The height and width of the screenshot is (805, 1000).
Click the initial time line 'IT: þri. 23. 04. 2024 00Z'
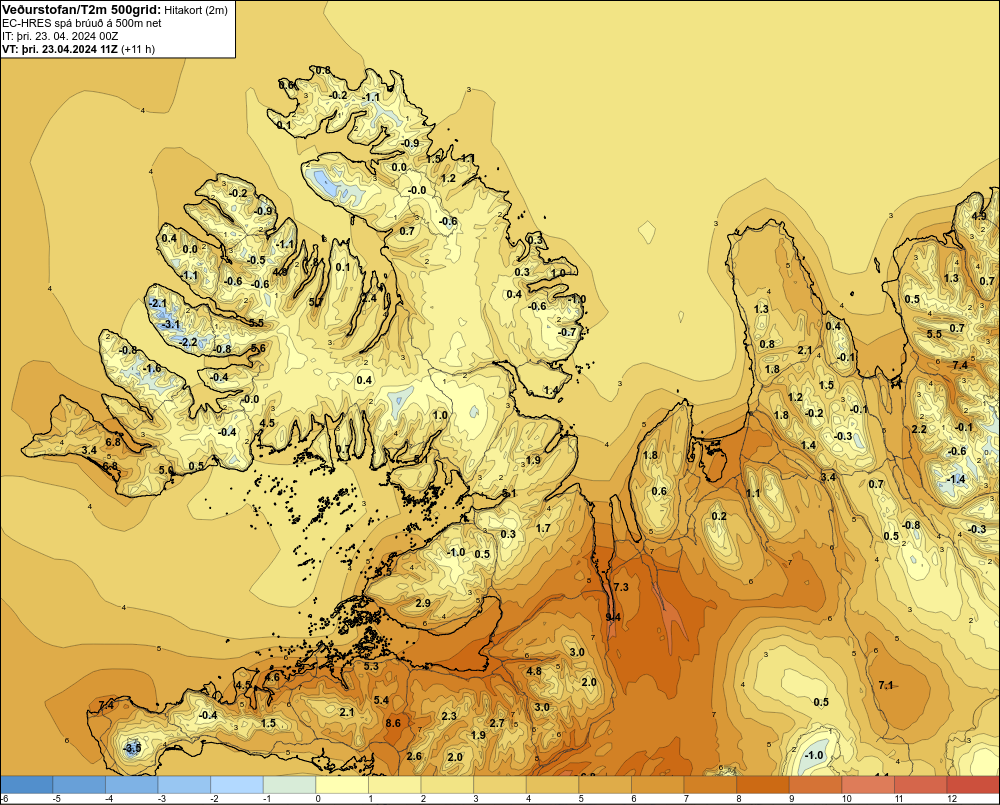[60, 36]
